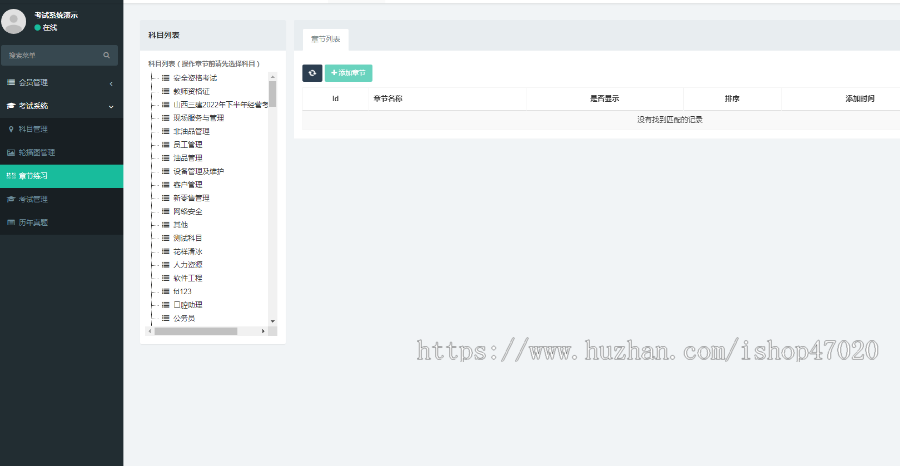The image size is (900, 466).
Task: Click the 添加时间 column header
Action: 859,99
